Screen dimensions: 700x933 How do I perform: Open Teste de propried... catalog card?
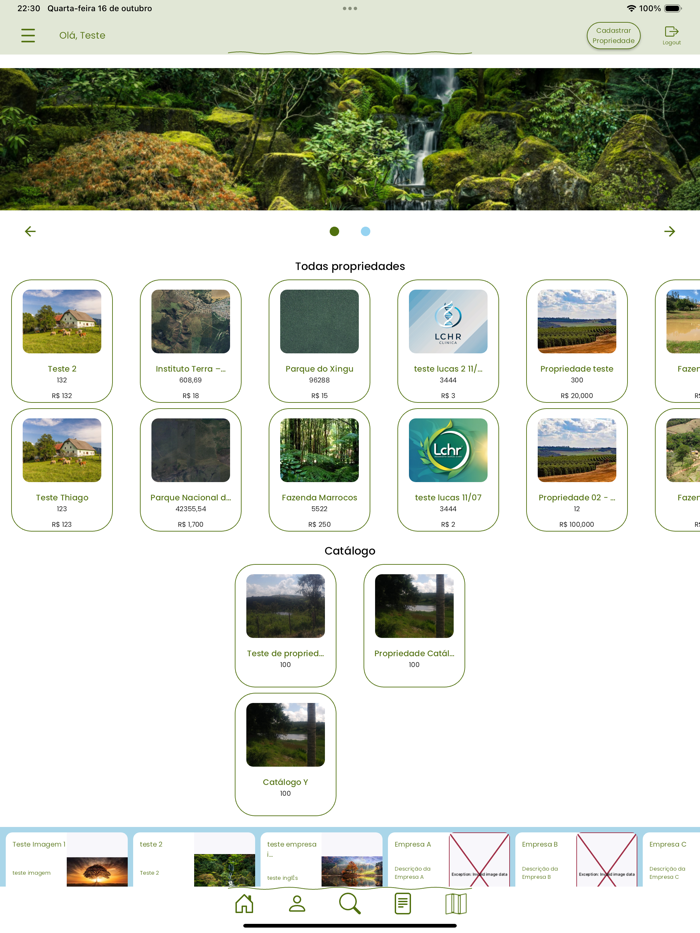click(x=286, y=625)
